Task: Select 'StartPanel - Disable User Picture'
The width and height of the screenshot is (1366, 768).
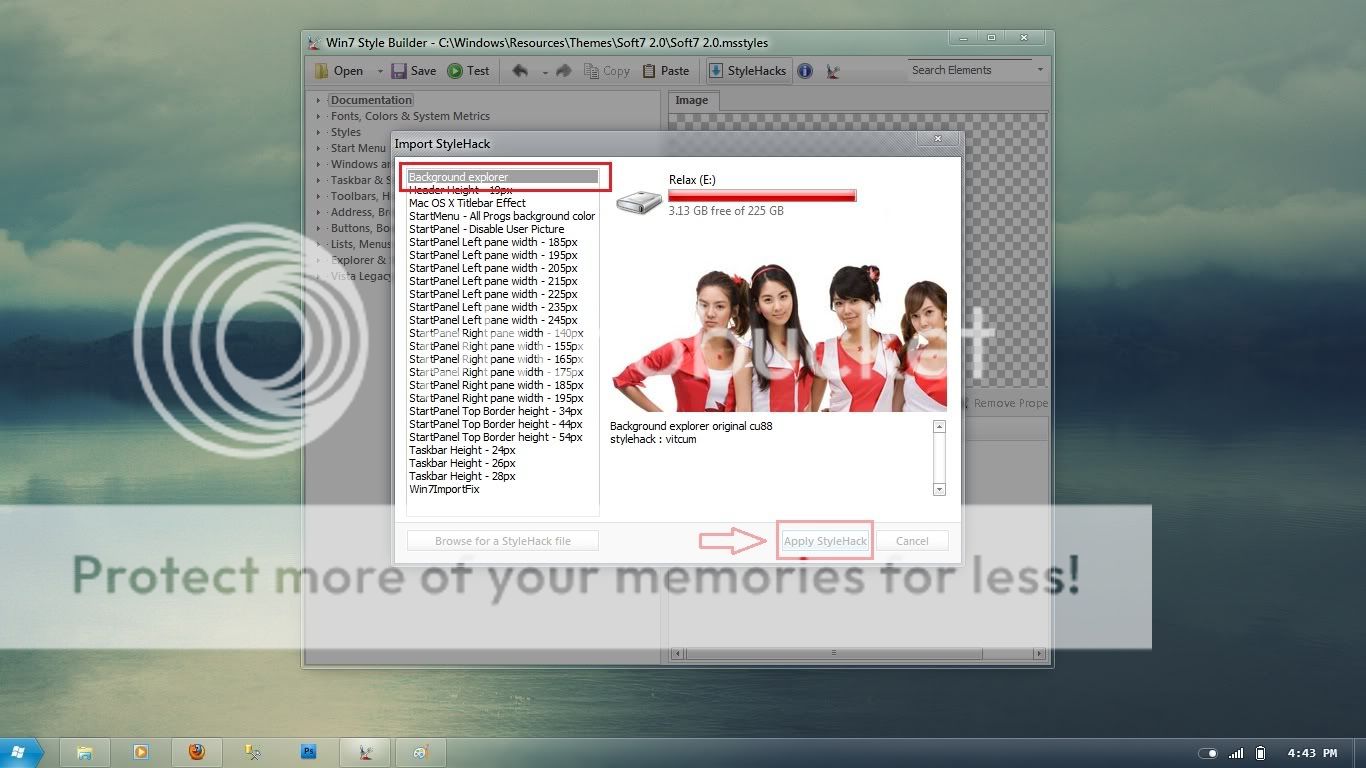Action: coord(486,229)
